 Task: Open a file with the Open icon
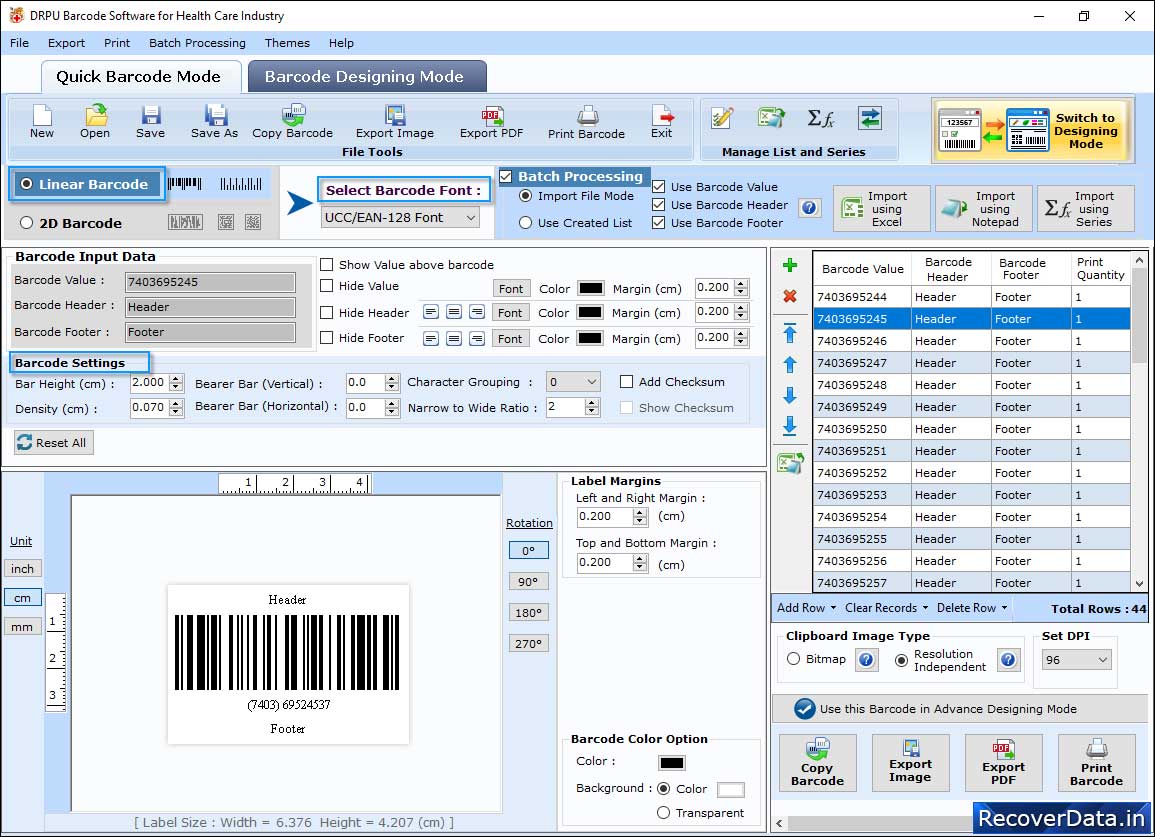click(x=95, y=122)
